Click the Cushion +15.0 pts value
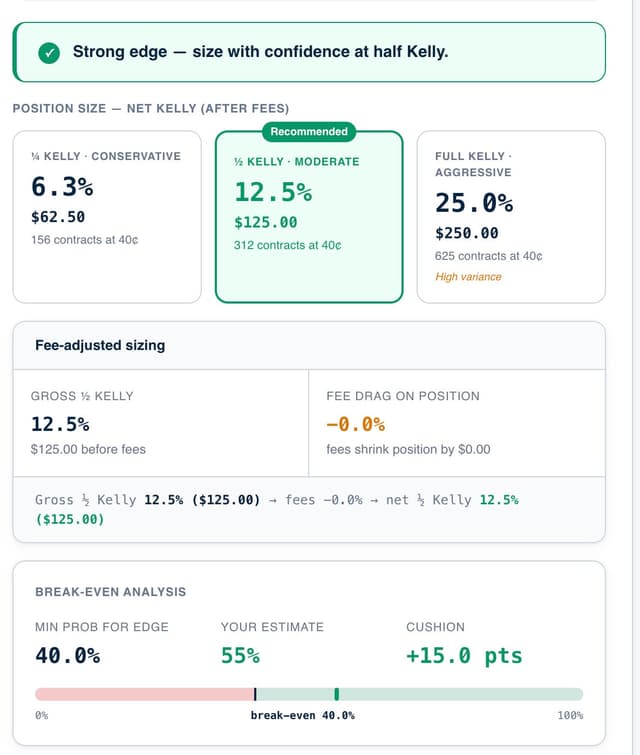640x755 pixels. pyautogui.click(x=463, y=656)
